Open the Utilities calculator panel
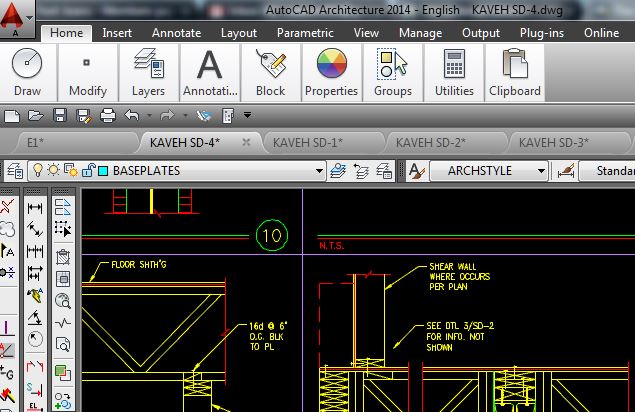The image size is (635, 412). [454, 73]
